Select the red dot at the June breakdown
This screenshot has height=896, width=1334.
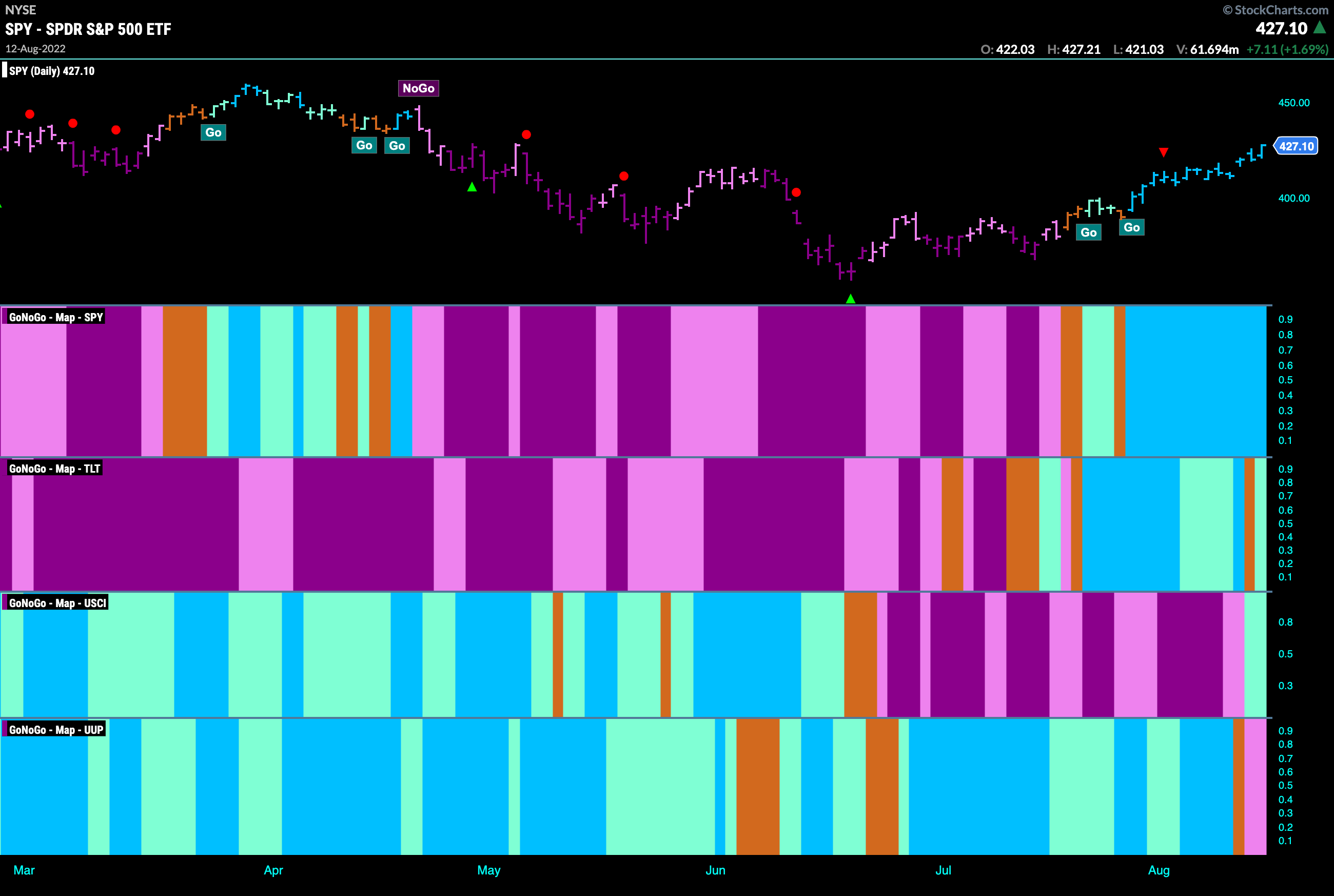pos(796,192)
